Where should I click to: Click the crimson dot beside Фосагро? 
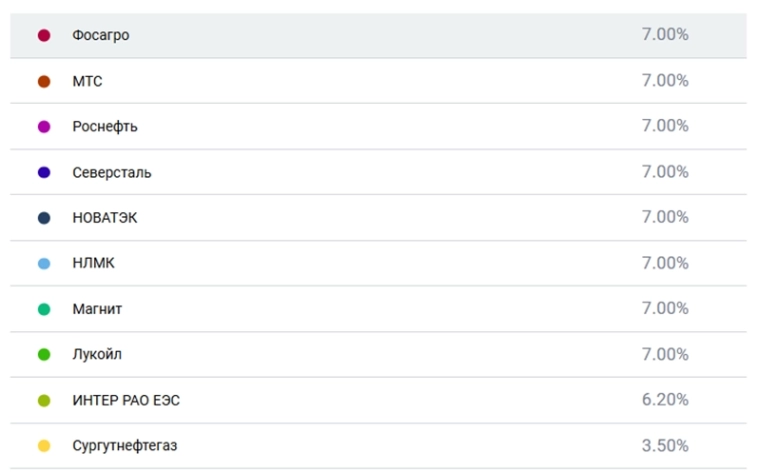point(44,36)
